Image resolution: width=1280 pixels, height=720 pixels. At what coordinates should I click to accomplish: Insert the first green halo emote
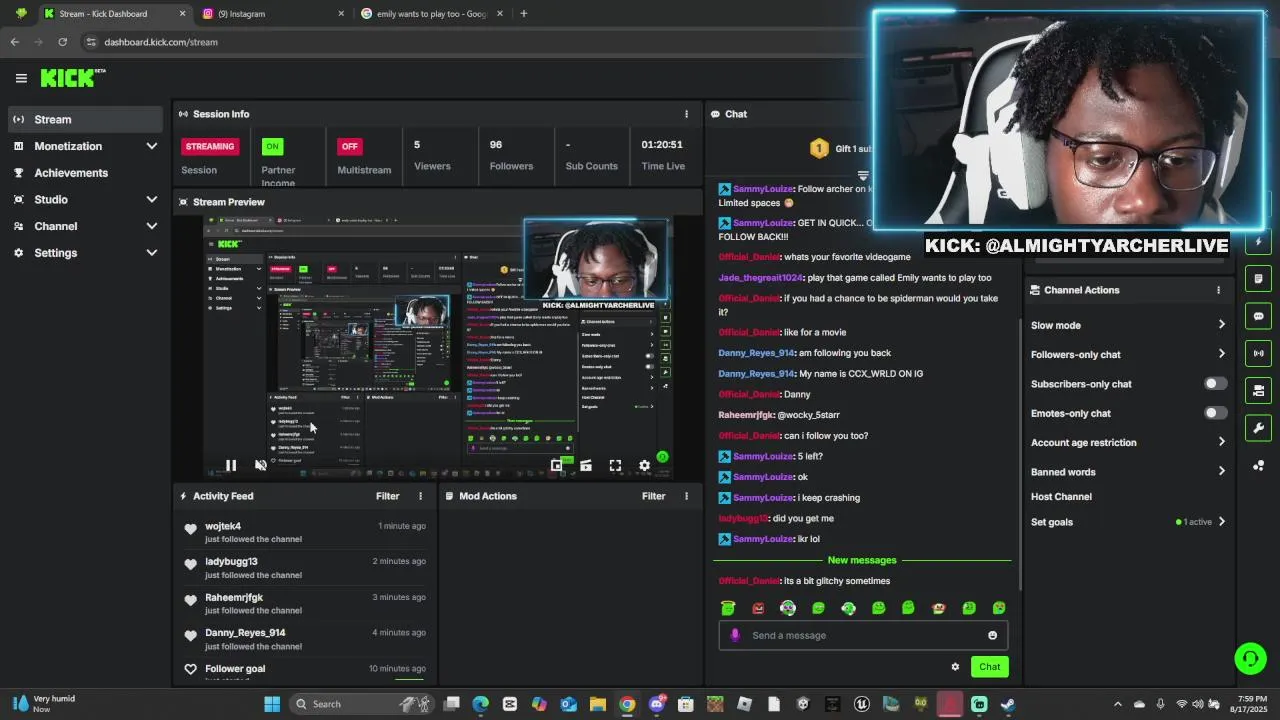(728, 608)
